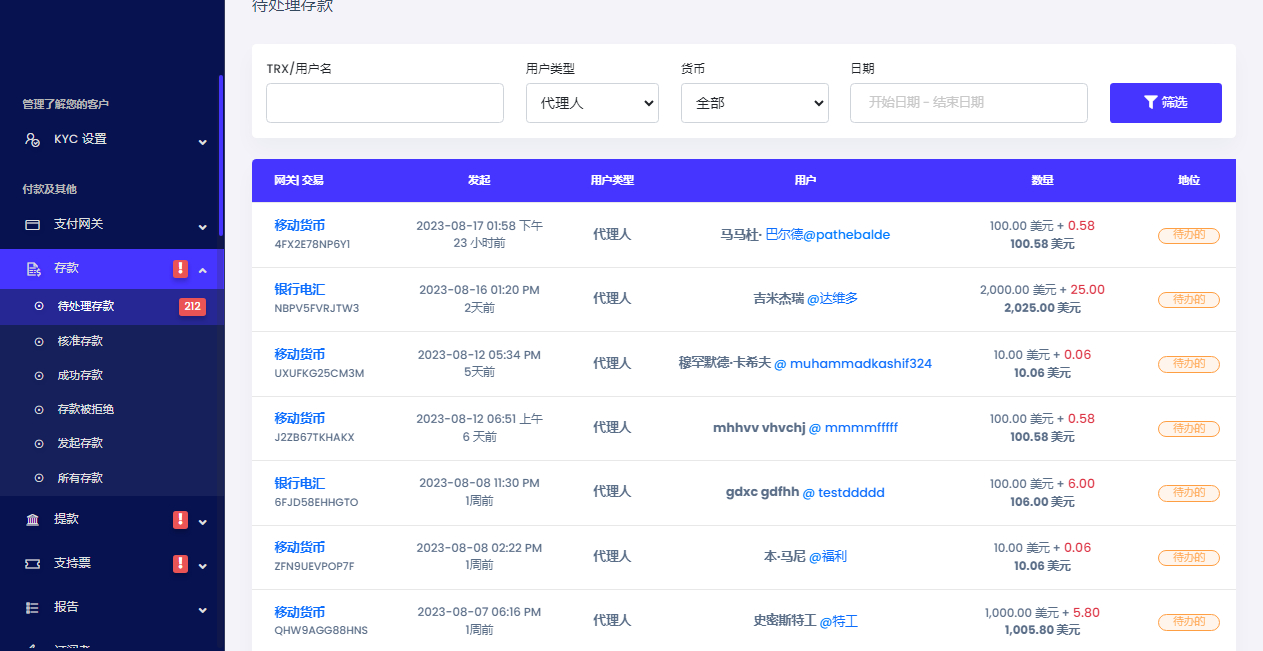The width and height of the screenshot is (1263, 651).
Task: Click the 支付网关 card icon
Action: click(33, 224)
